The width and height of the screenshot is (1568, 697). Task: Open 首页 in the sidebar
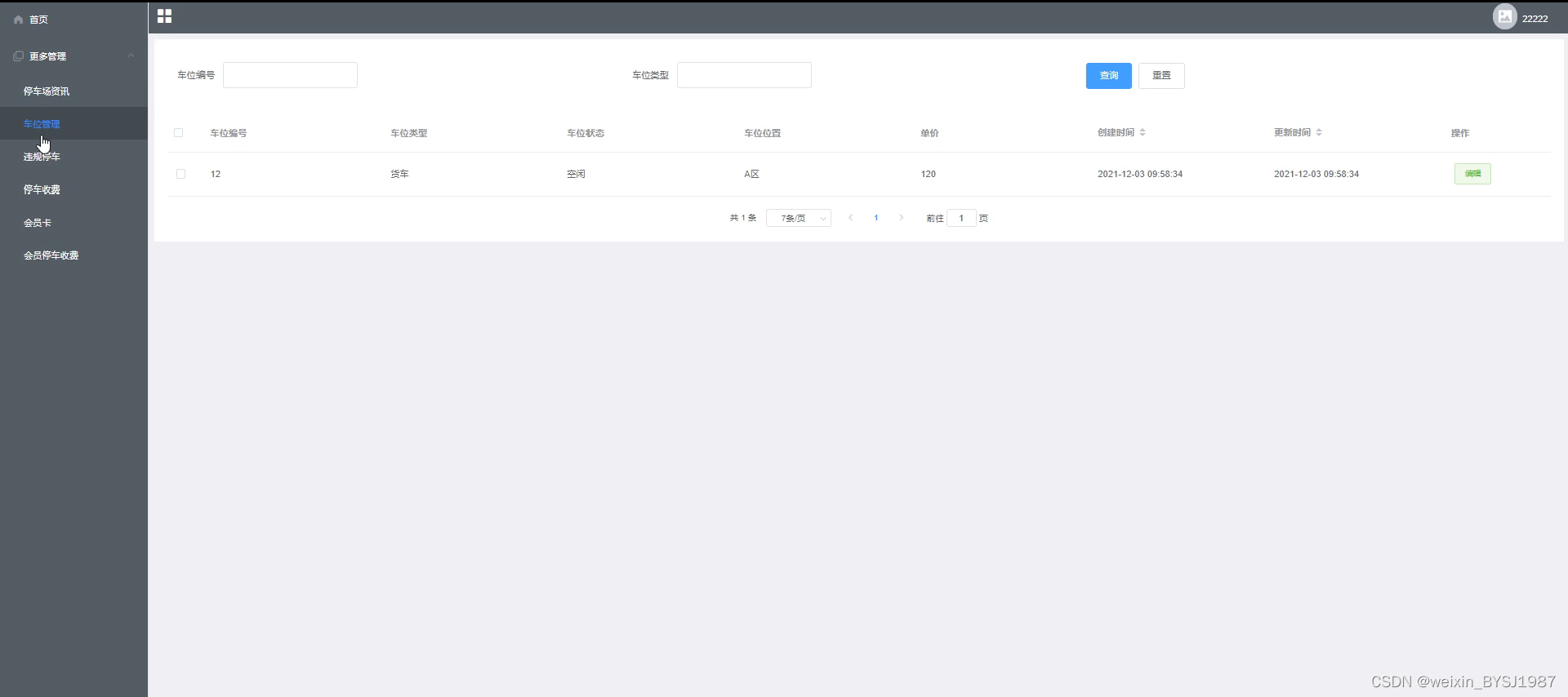click(x=38, y=20)
